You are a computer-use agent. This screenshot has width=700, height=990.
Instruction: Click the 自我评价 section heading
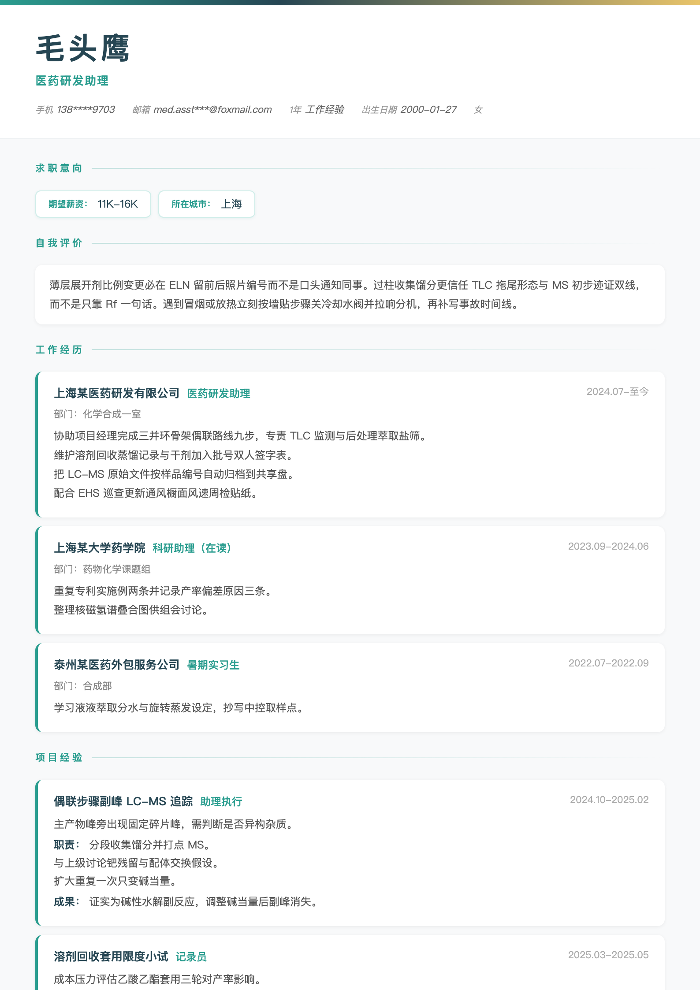coord(59,243)
